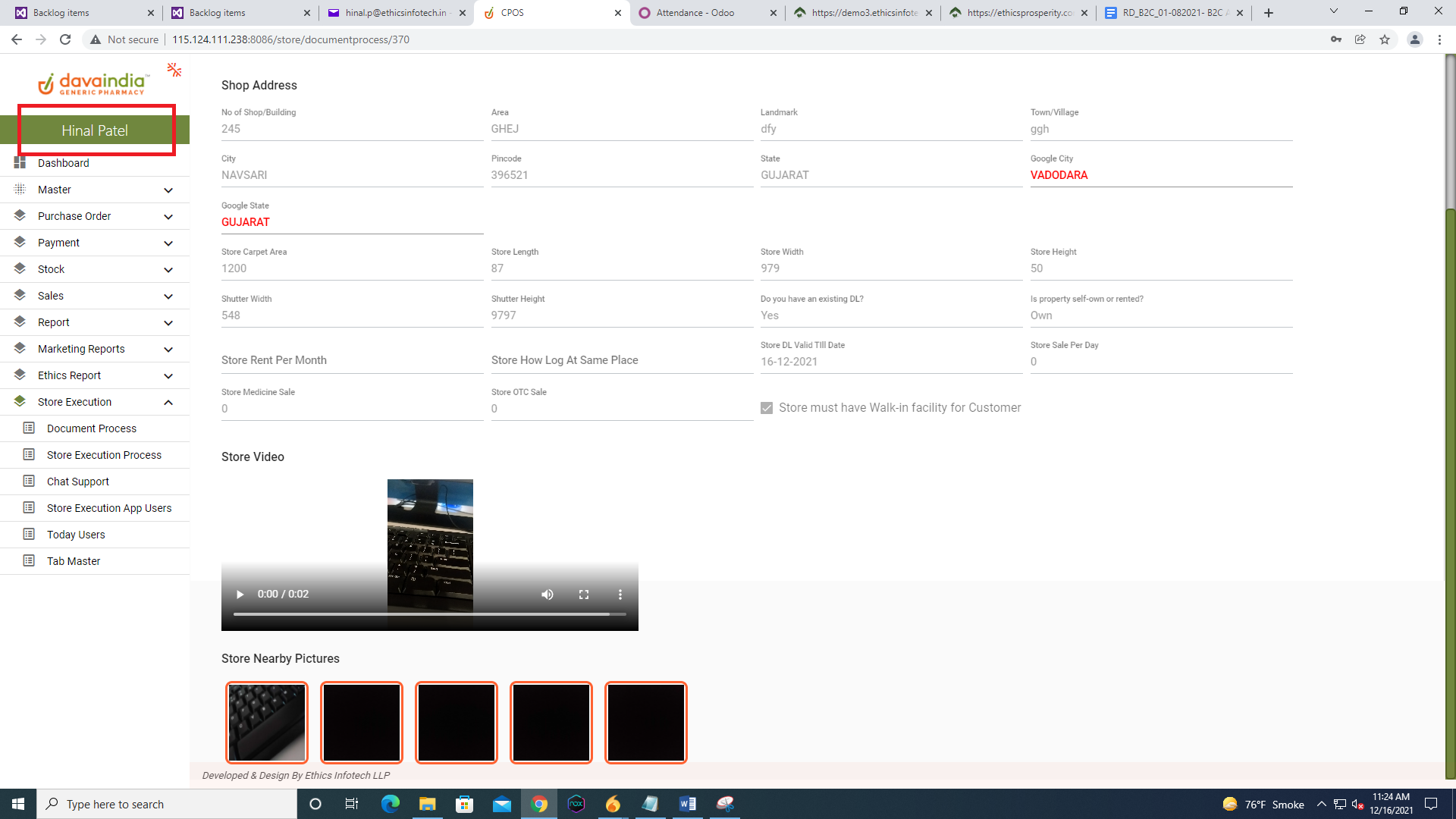Bookmark this page with star icon

(x=1385, y=39)
